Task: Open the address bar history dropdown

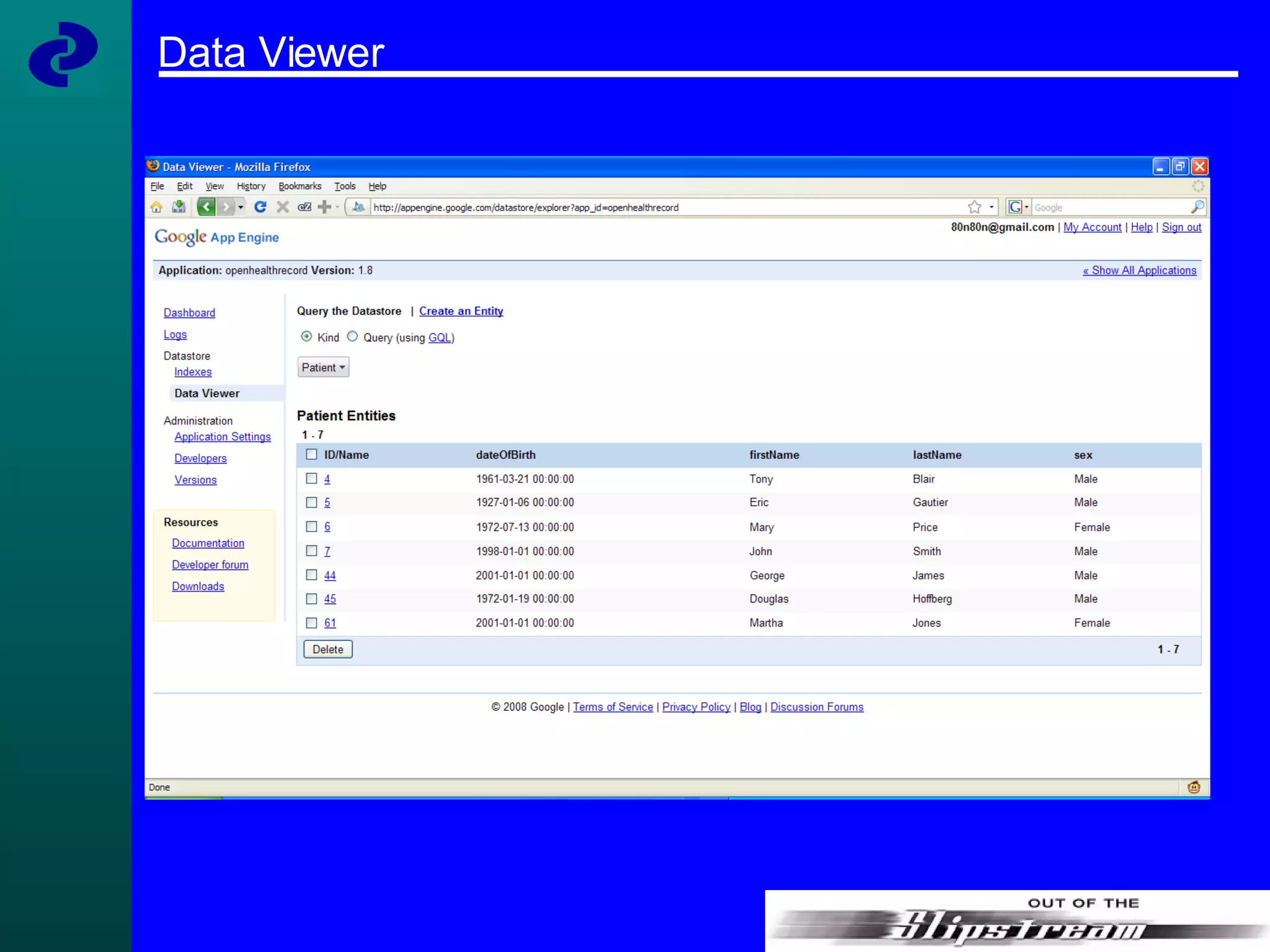Action: coord(992,207)
